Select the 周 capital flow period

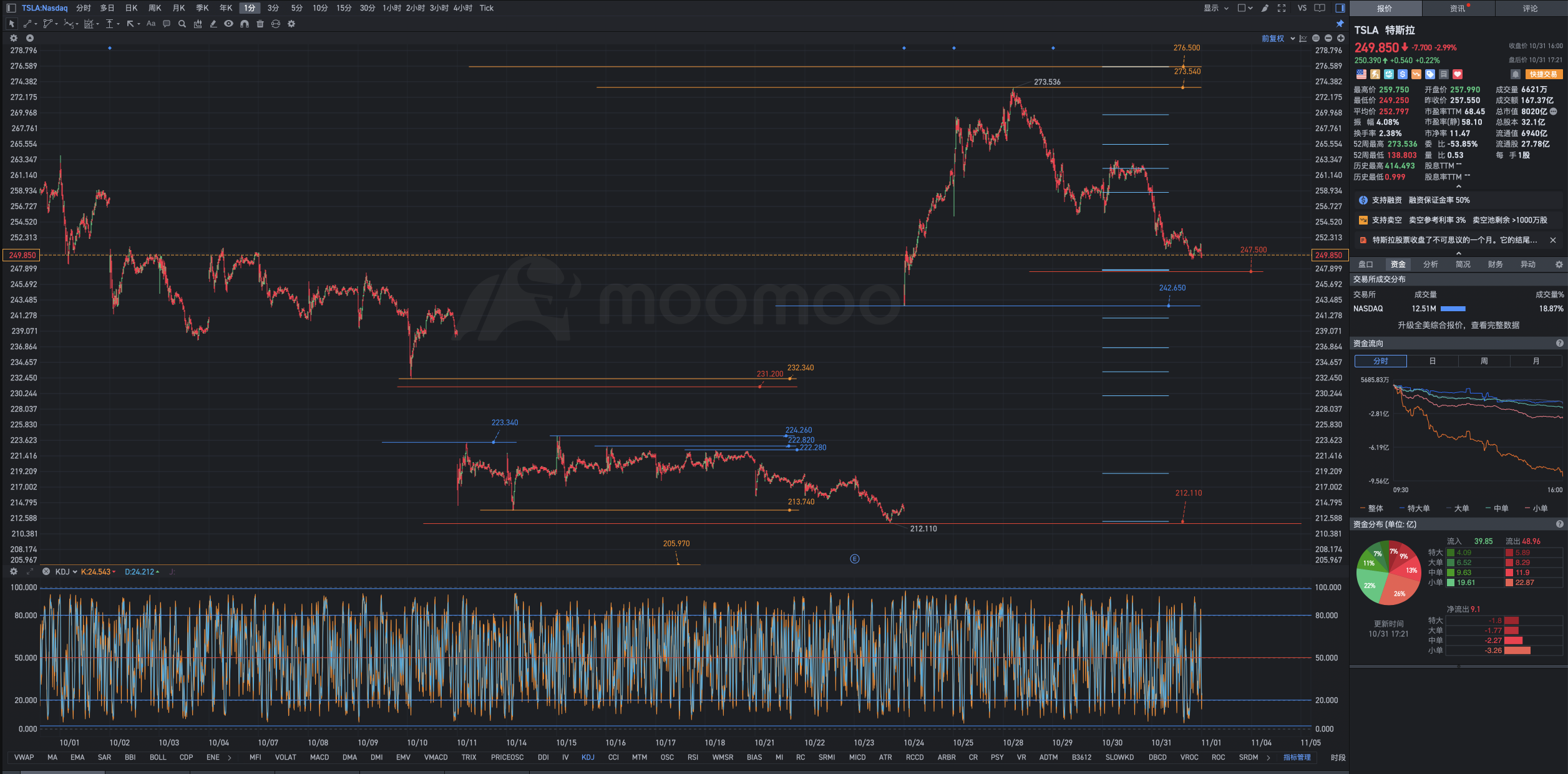click(1484, 361)
